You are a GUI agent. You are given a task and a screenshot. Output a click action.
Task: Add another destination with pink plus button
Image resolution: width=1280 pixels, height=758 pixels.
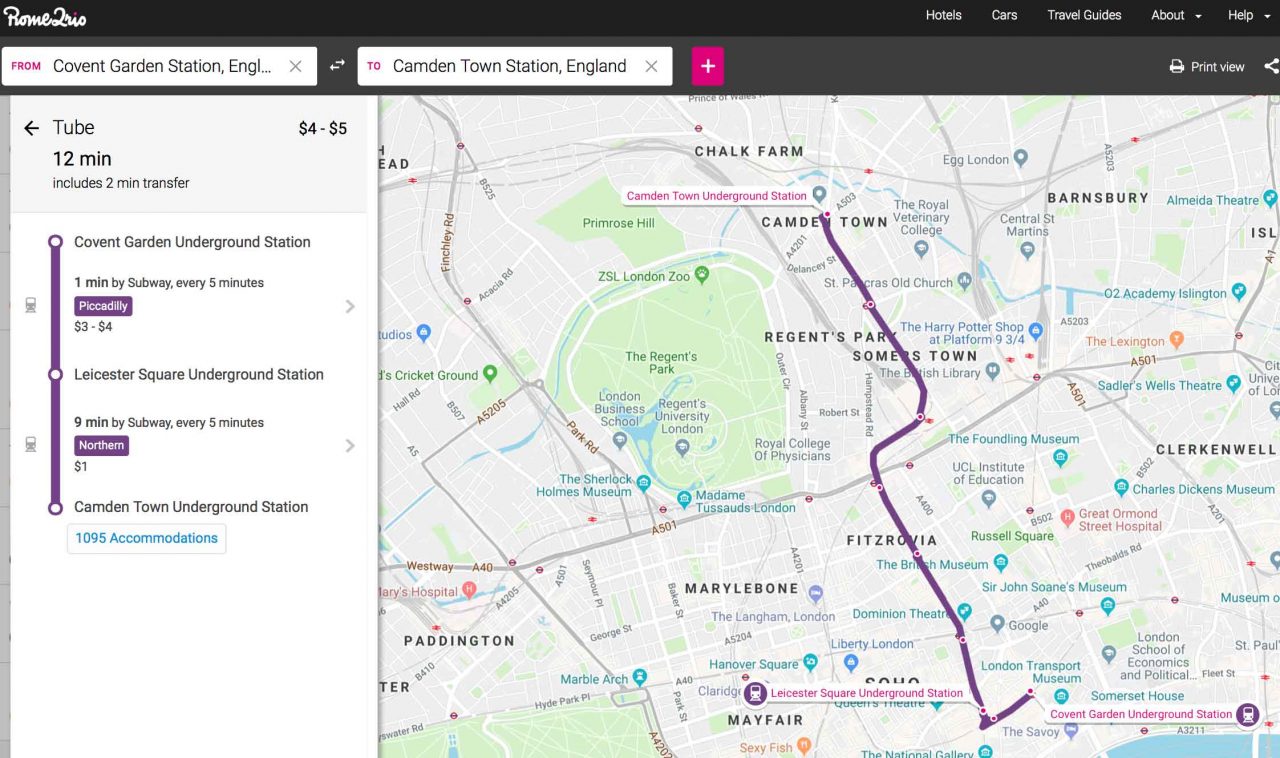[x=707, y=66]
